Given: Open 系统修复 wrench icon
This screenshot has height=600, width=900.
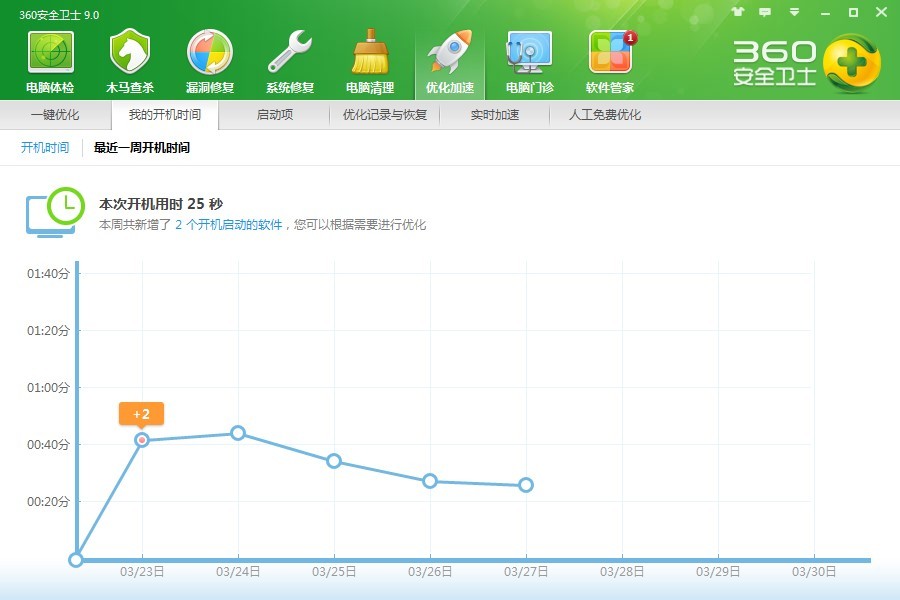Looking at the screenshot, I should pos(290,52).
